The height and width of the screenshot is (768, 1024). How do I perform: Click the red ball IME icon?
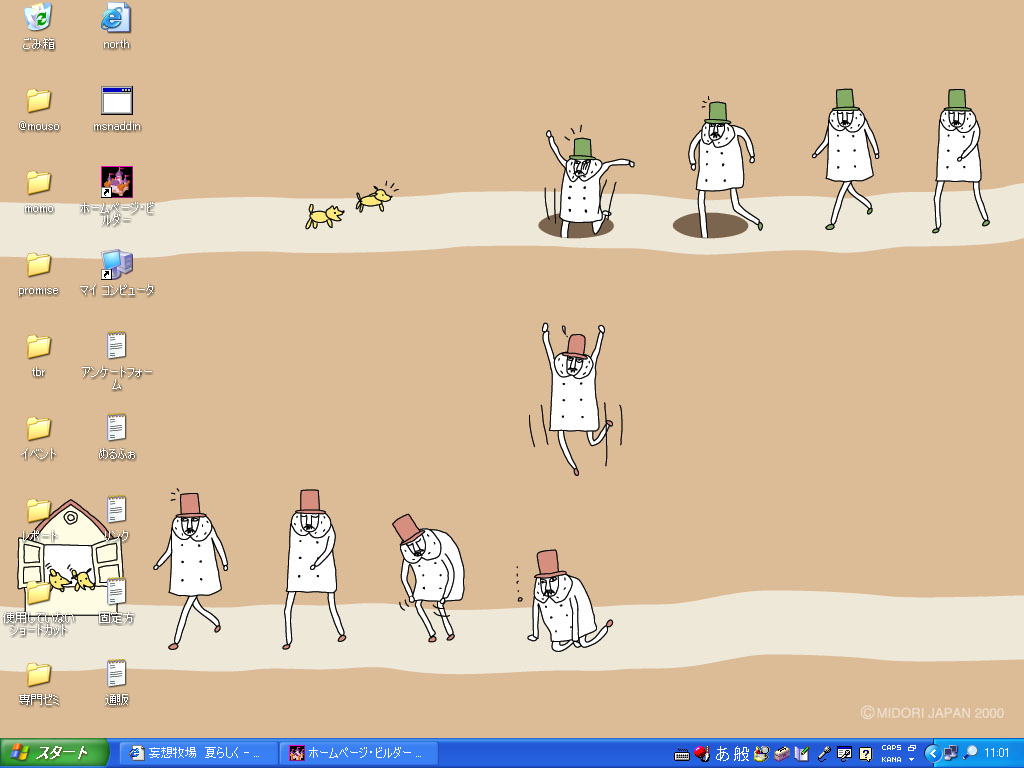702,754
